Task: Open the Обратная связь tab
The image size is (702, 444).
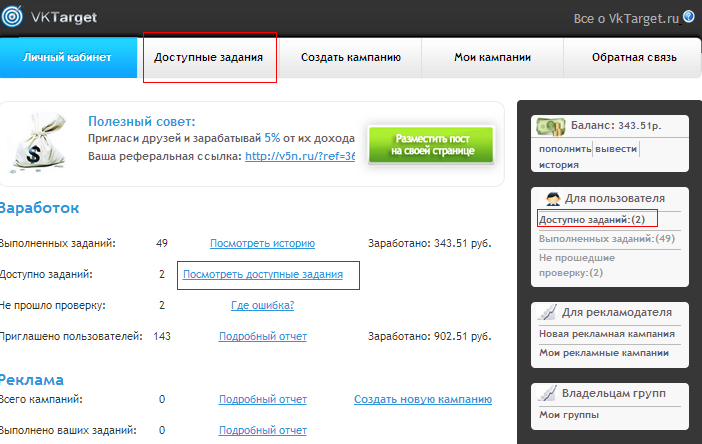Action: [x=632, y=57]
